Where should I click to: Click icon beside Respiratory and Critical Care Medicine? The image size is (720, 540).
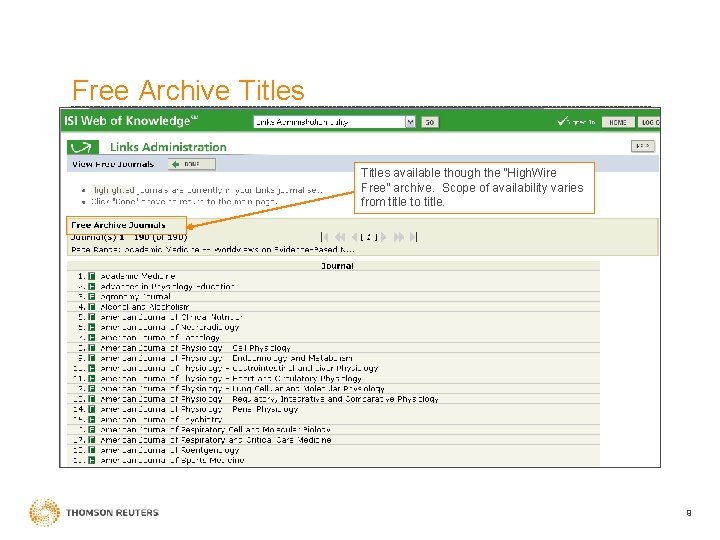pyautogui.click(x=92, y=440)
